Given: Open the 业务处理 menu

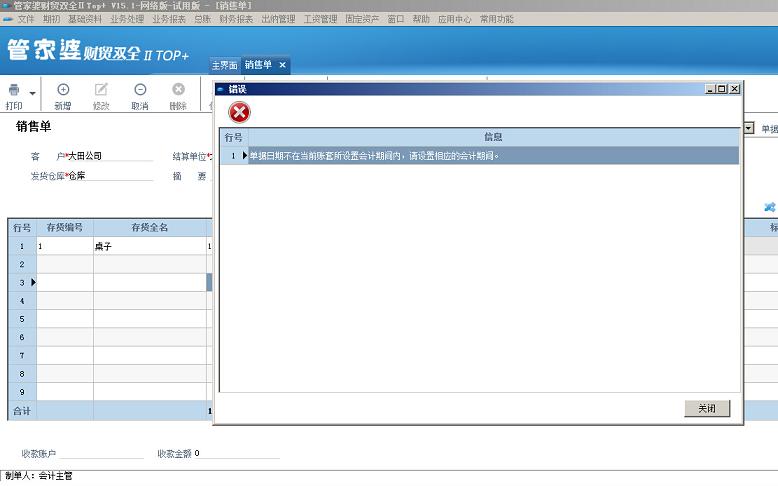Looking at the screenshot, I should [127, 19].
